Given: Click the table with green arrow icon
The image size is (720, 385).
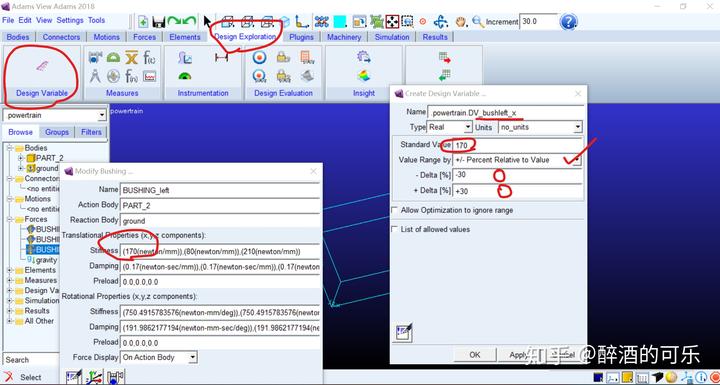Looking at the screenshot, I should (x=444, y=74).
